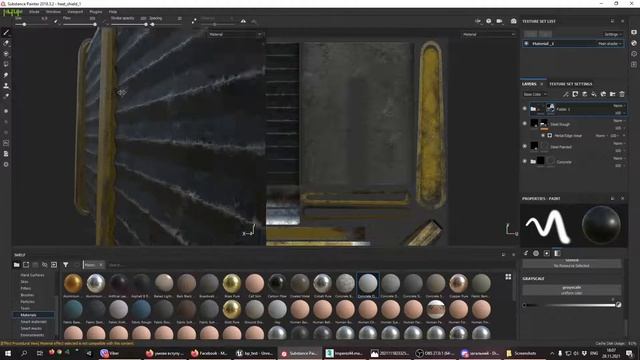
Task: Open the Plugins menu
Action: (96, 12)
